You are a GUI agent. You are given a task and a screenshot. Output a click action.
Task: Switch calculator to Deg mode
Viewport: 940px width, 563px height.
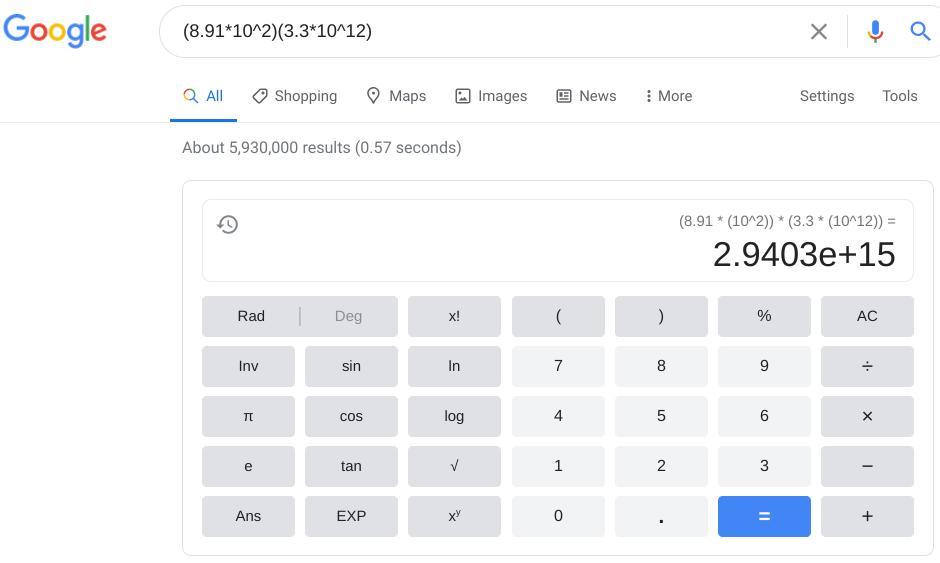click(348, 316)
